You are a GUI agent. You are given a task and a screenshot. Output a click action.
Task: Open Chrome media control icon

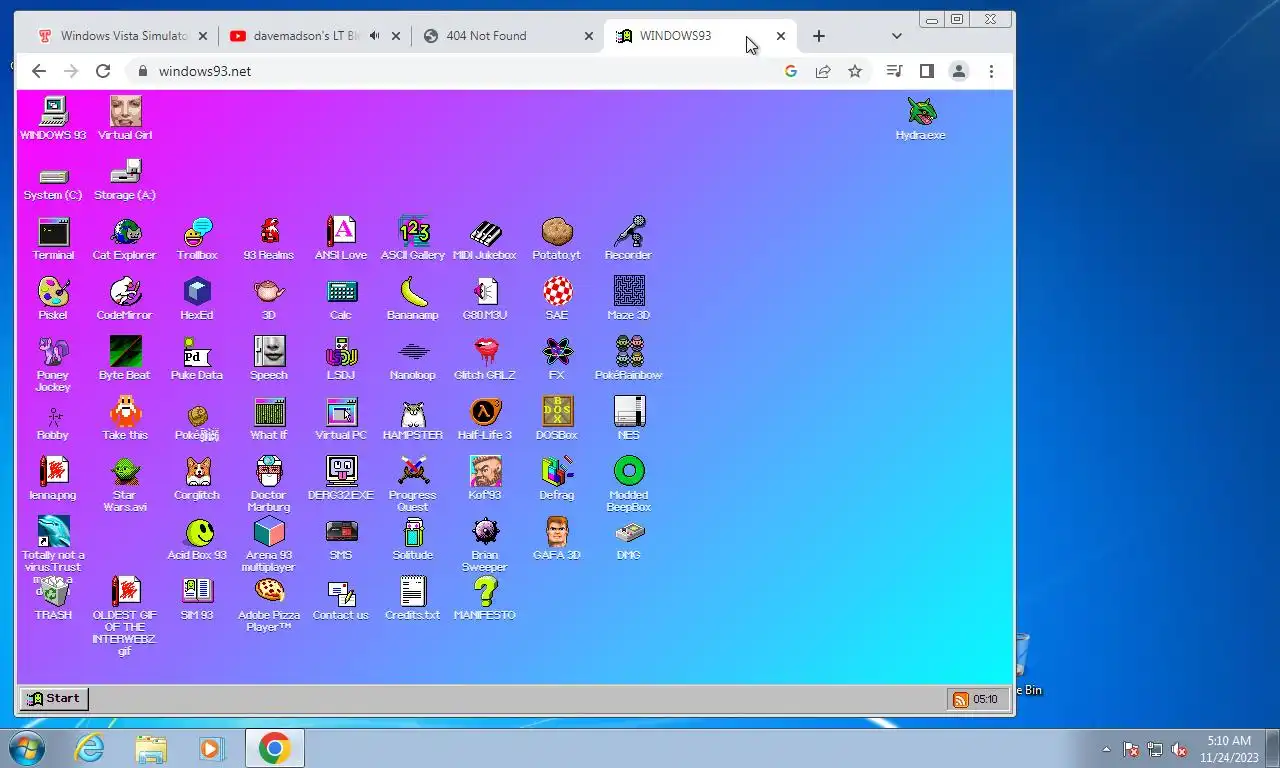(895, 71)
